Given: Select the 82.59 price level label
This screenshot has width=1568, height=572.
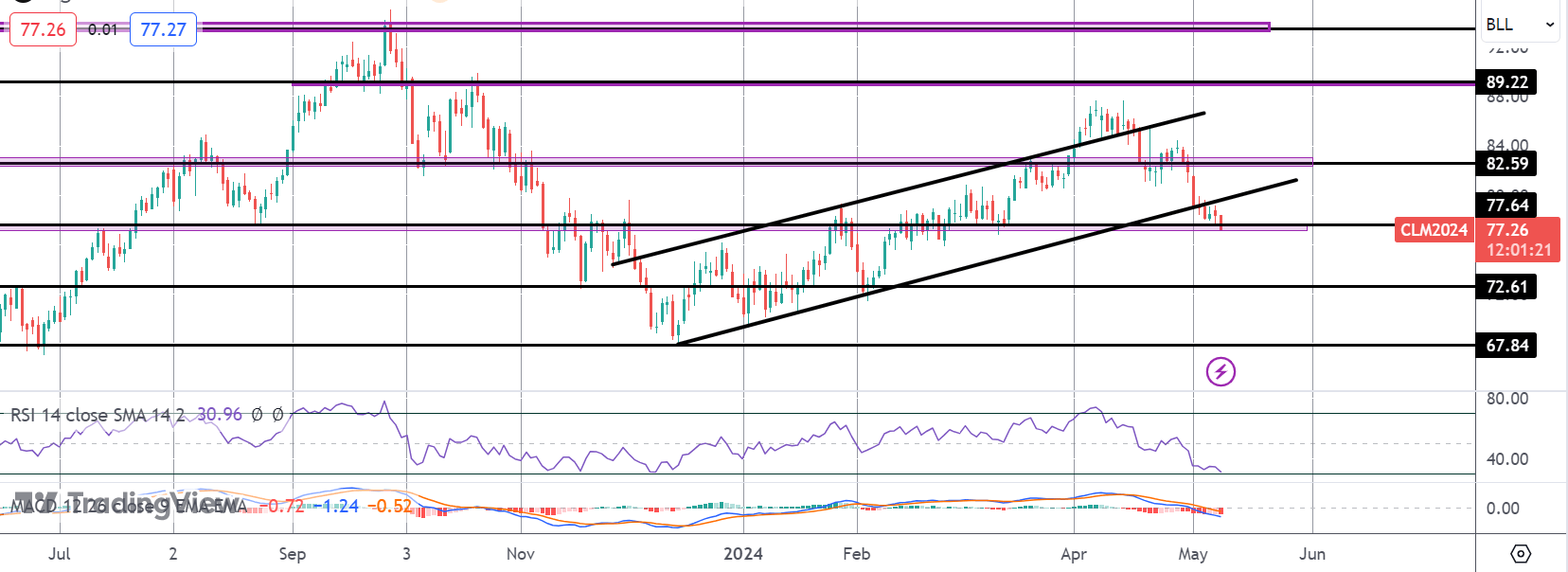Looking at the screenshot, I should coord(1506,163).
